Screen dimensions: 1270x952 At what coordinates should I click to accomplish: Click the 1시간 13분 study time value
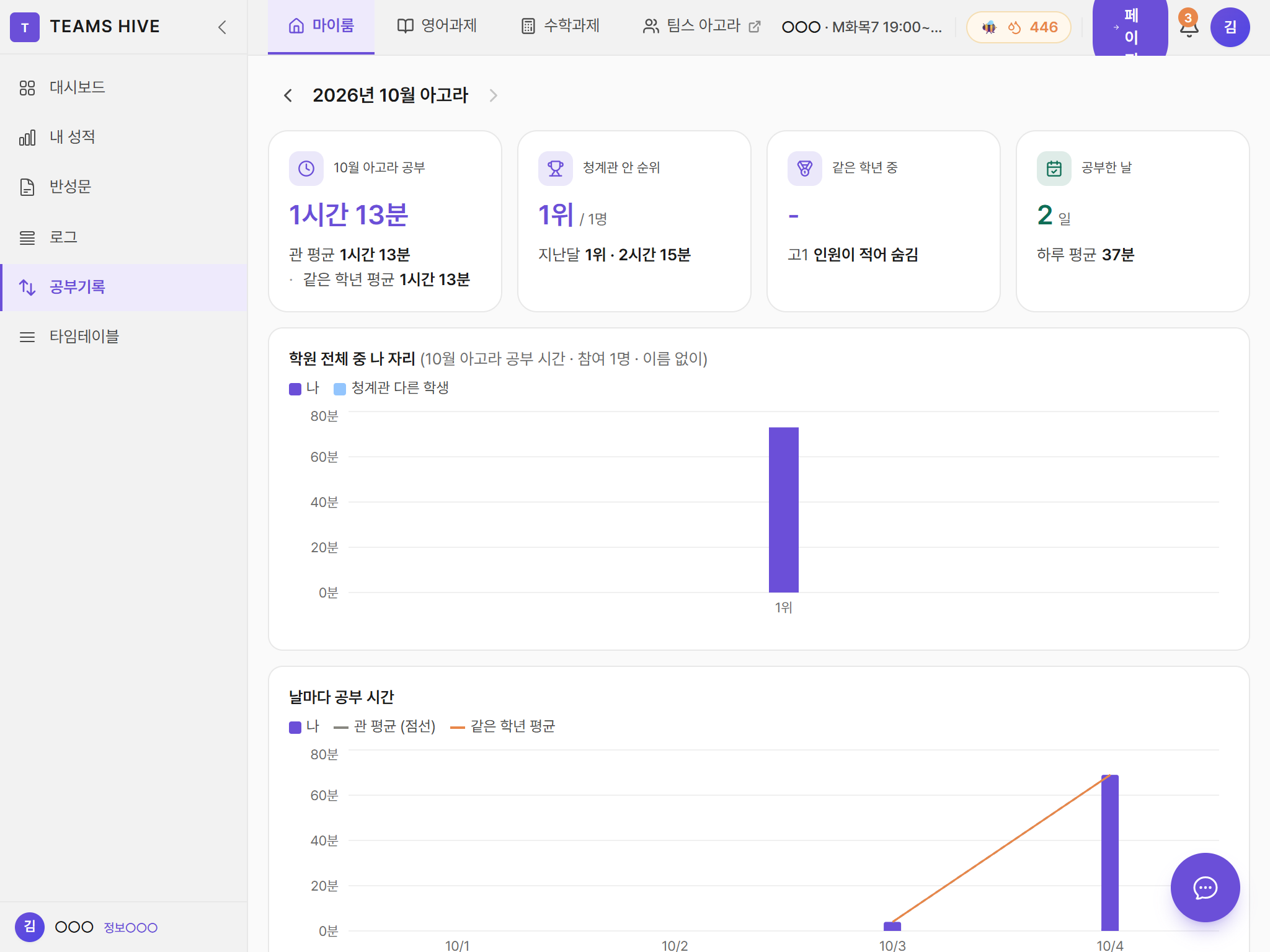click(x=349, y=215)
